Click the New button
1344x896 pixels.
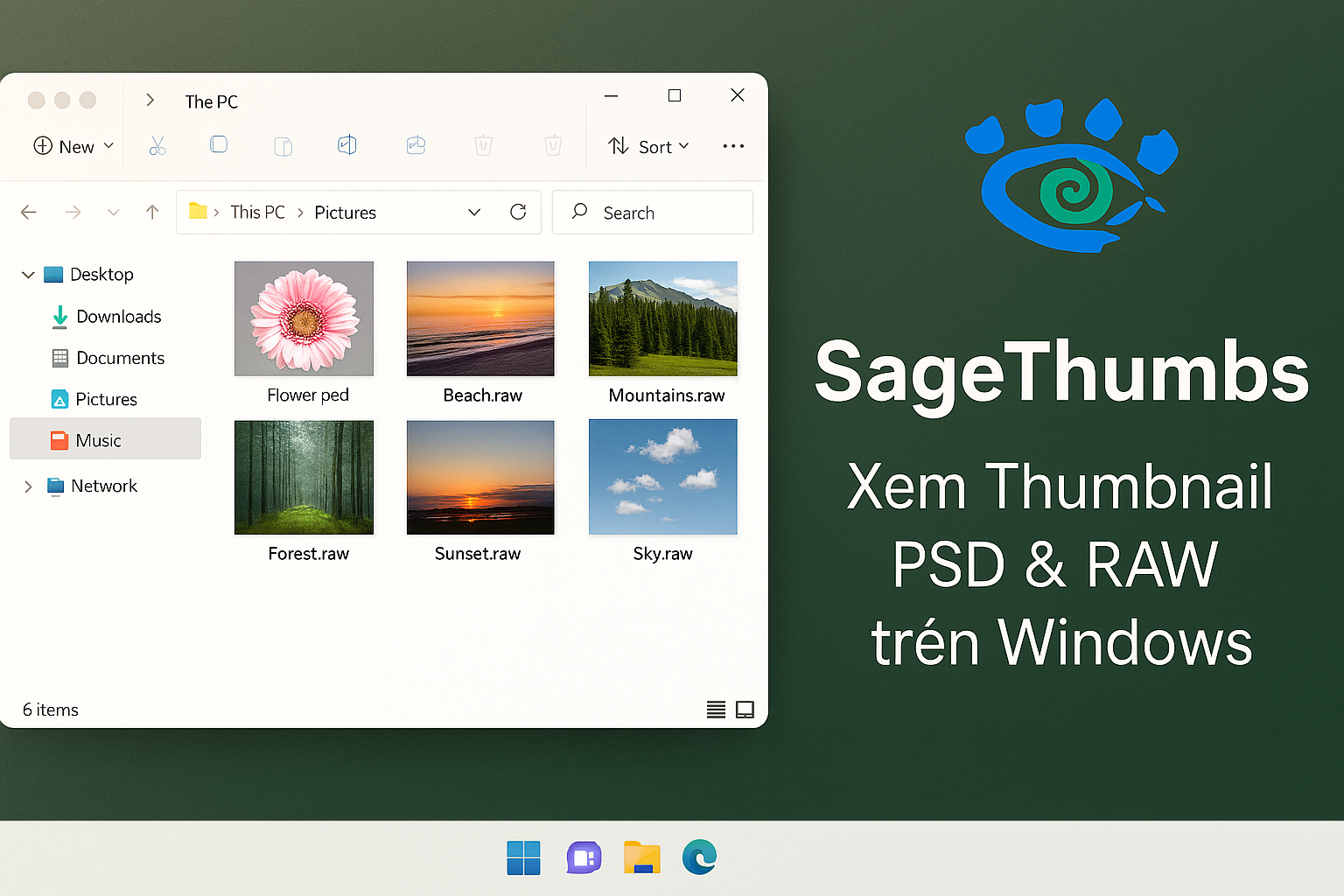pyautogui.click(x=73, y=146)
